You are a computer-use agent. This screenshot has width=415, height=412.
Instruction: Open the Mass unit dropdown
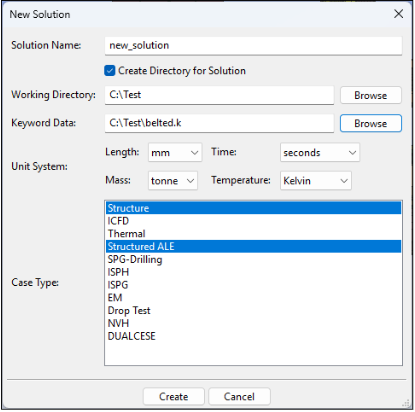pos(173,180)
